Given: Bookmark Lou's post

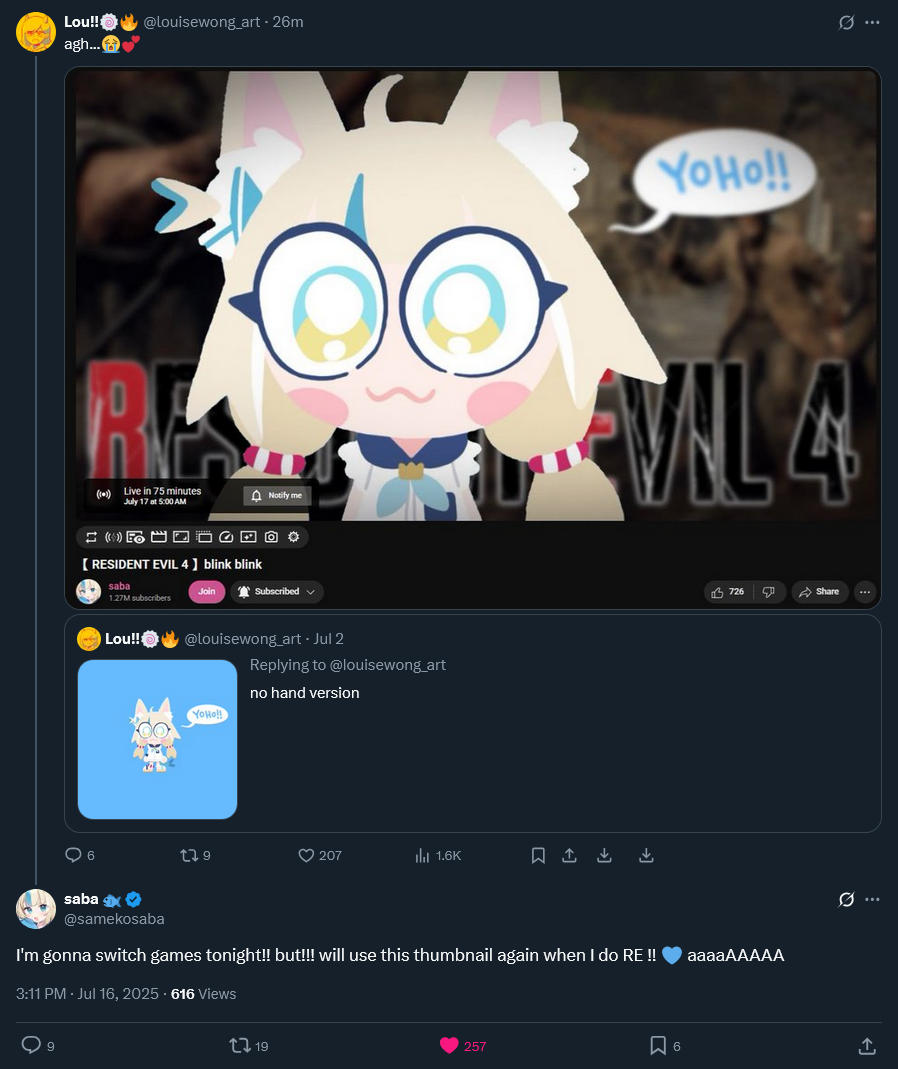Looking at the screenshot, I should (538, 855).
